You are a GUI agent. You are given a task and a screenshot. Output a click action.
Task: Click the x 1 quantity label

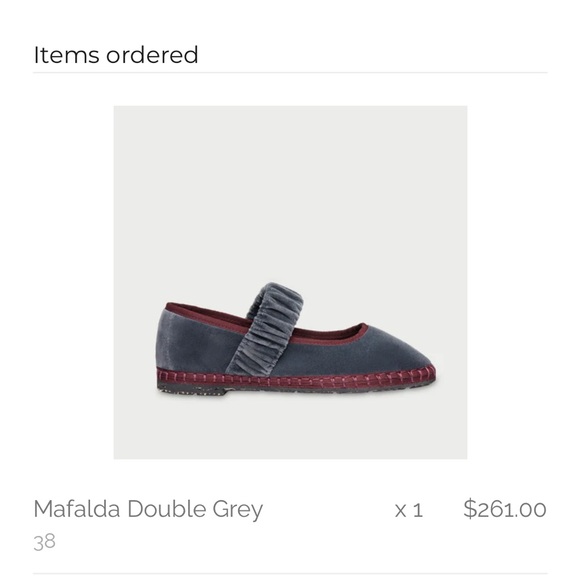pos(408,510)
